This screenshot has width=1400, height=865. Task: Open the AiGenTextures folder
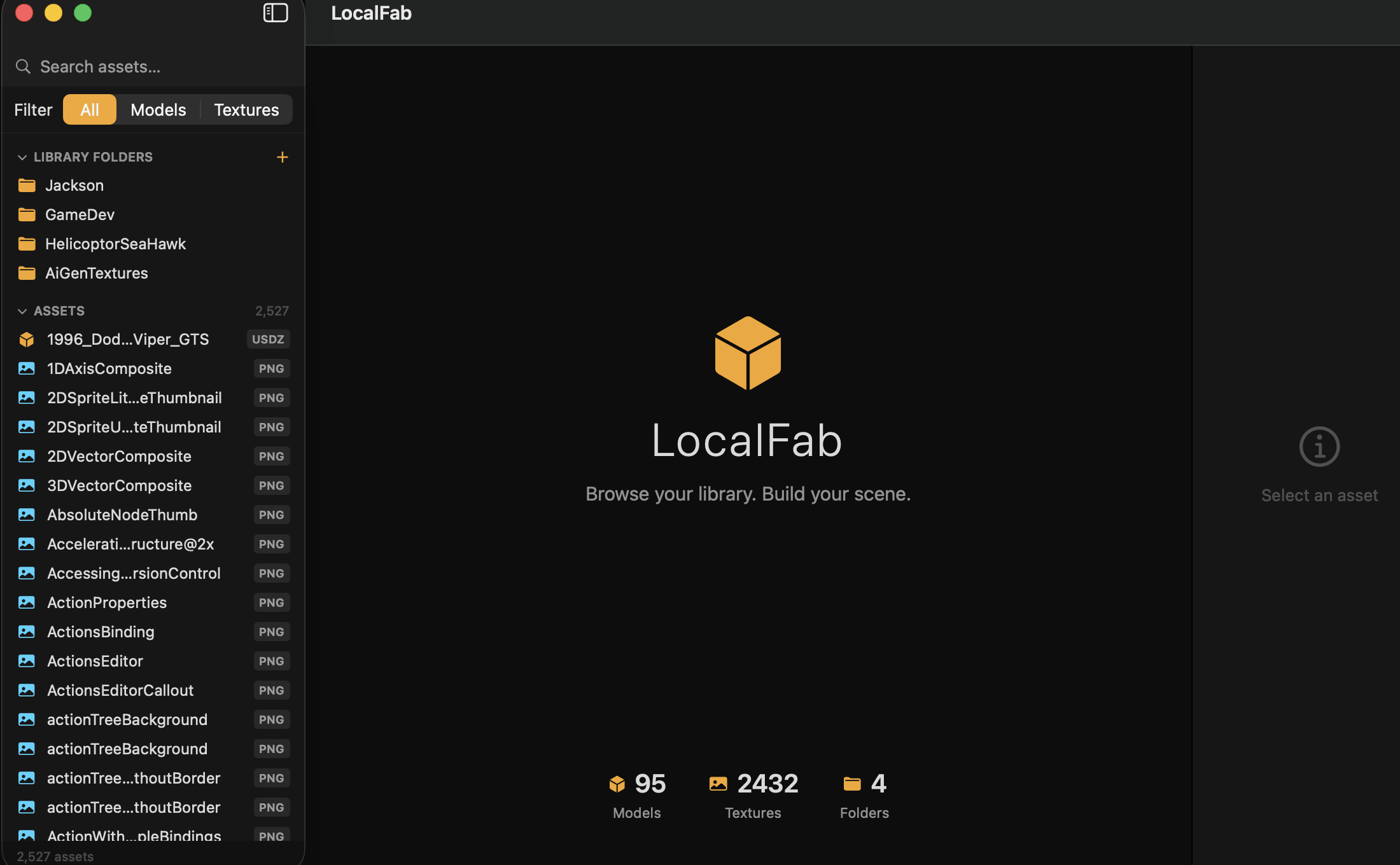(153, 273)
